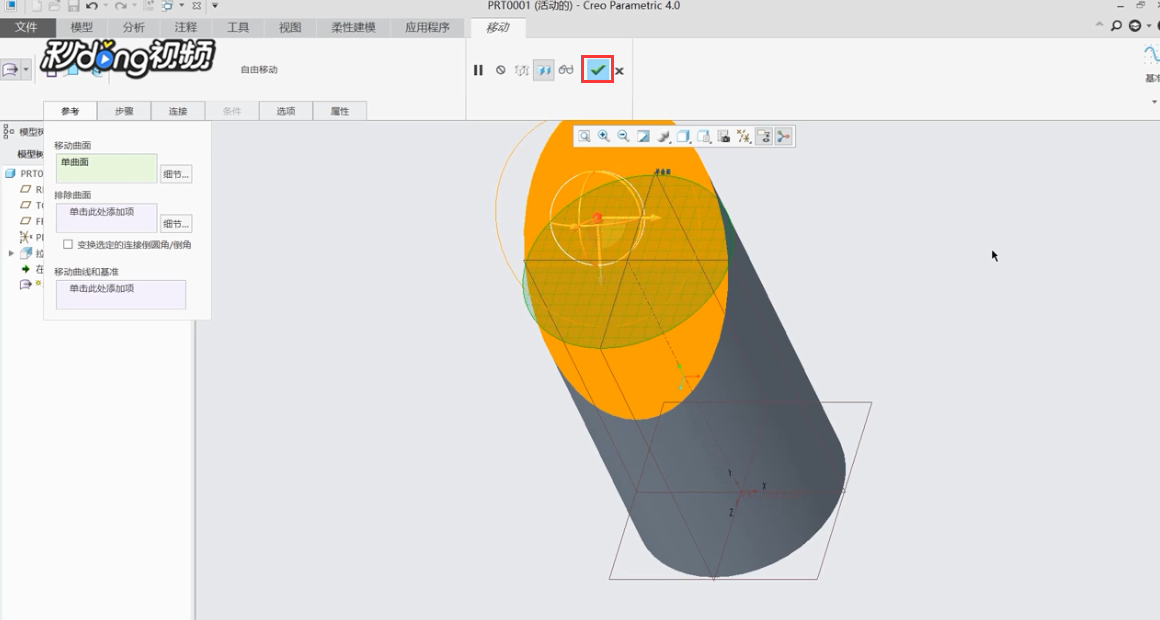
Task: Switch to unattached wireframe preview mode
Action: pos(522,70)
